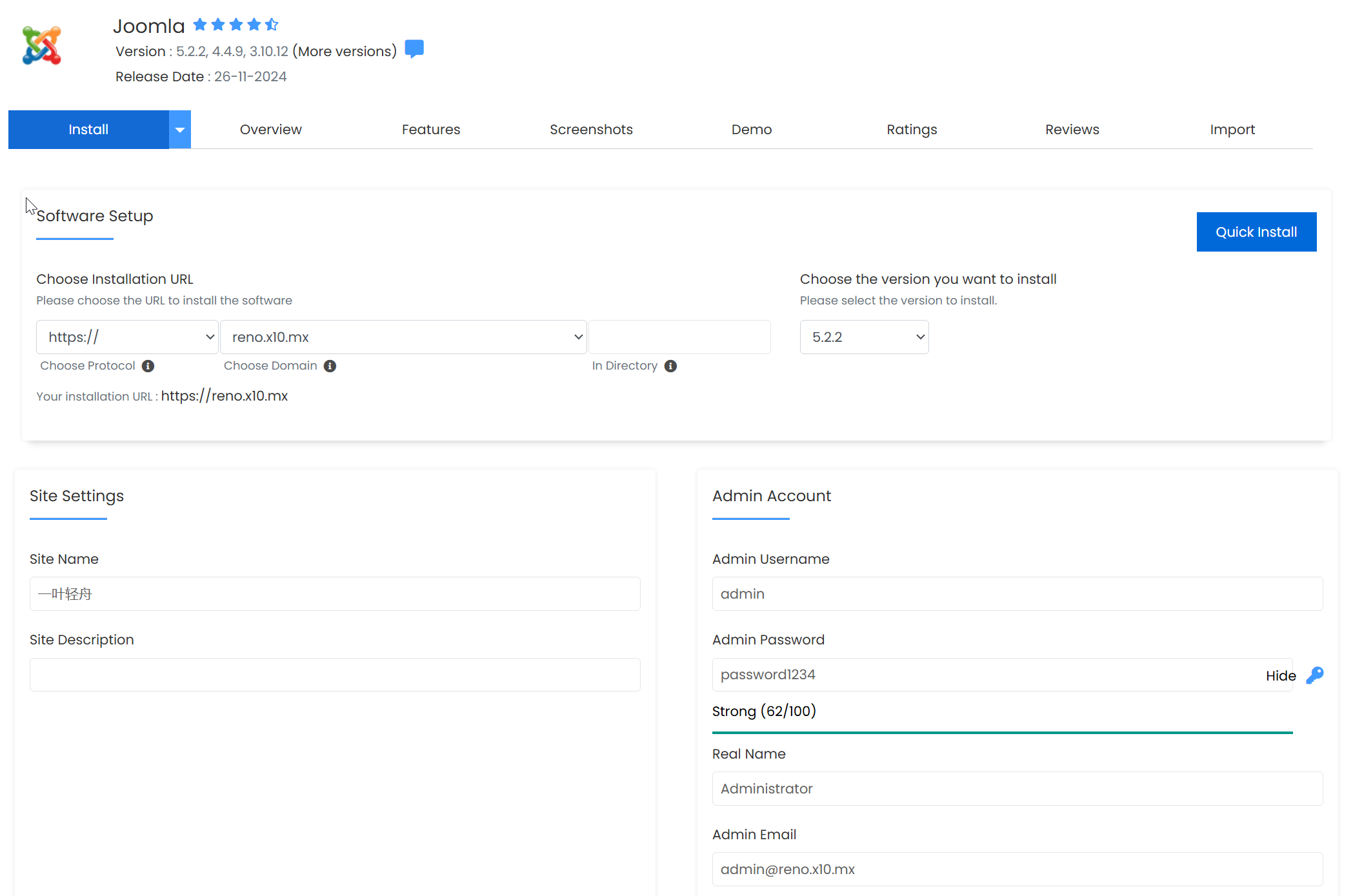1353x896 pixels.
Task: Go to the Import tab
Action: (1232, 130)
